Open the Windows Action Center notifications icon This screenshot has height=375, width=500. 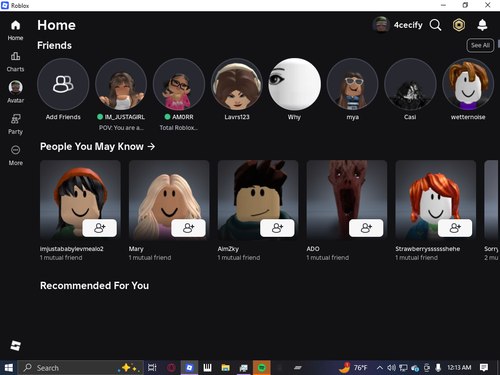484,368
